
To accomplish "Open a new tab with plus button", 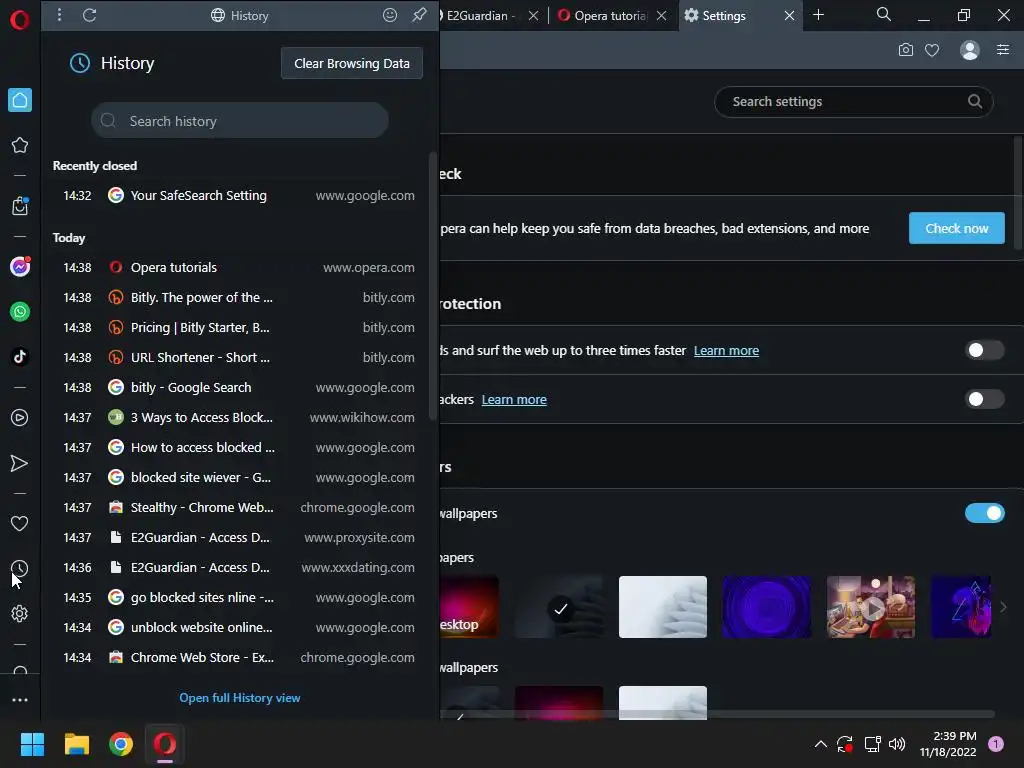I will 818,14.
